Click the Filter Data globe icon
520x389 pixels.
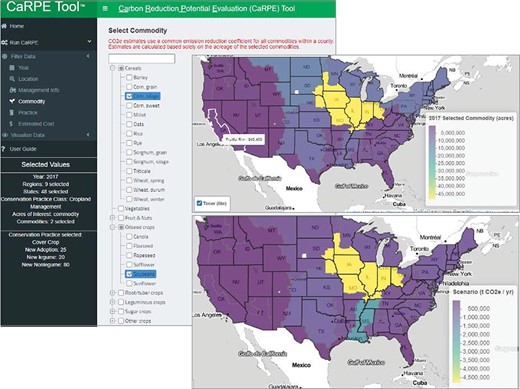(x=5, y=56)
